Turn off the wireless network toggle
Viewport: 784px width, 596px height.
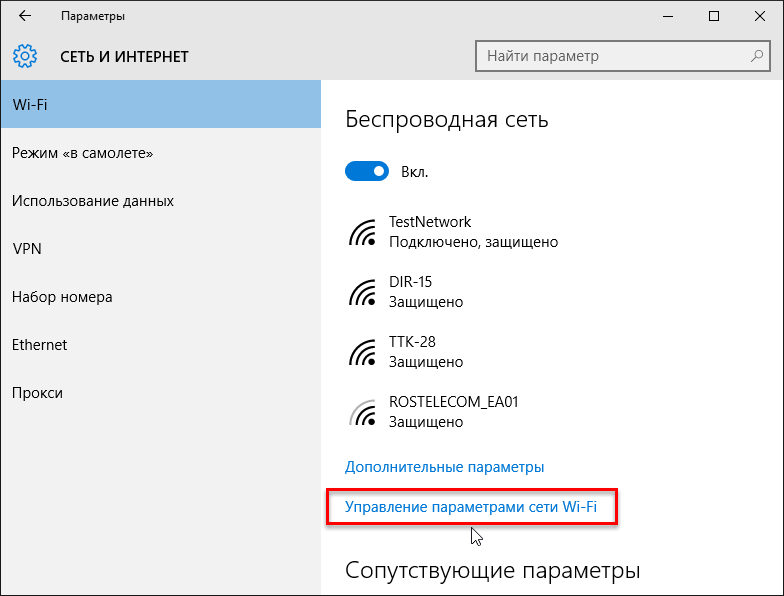click(366, 172)
